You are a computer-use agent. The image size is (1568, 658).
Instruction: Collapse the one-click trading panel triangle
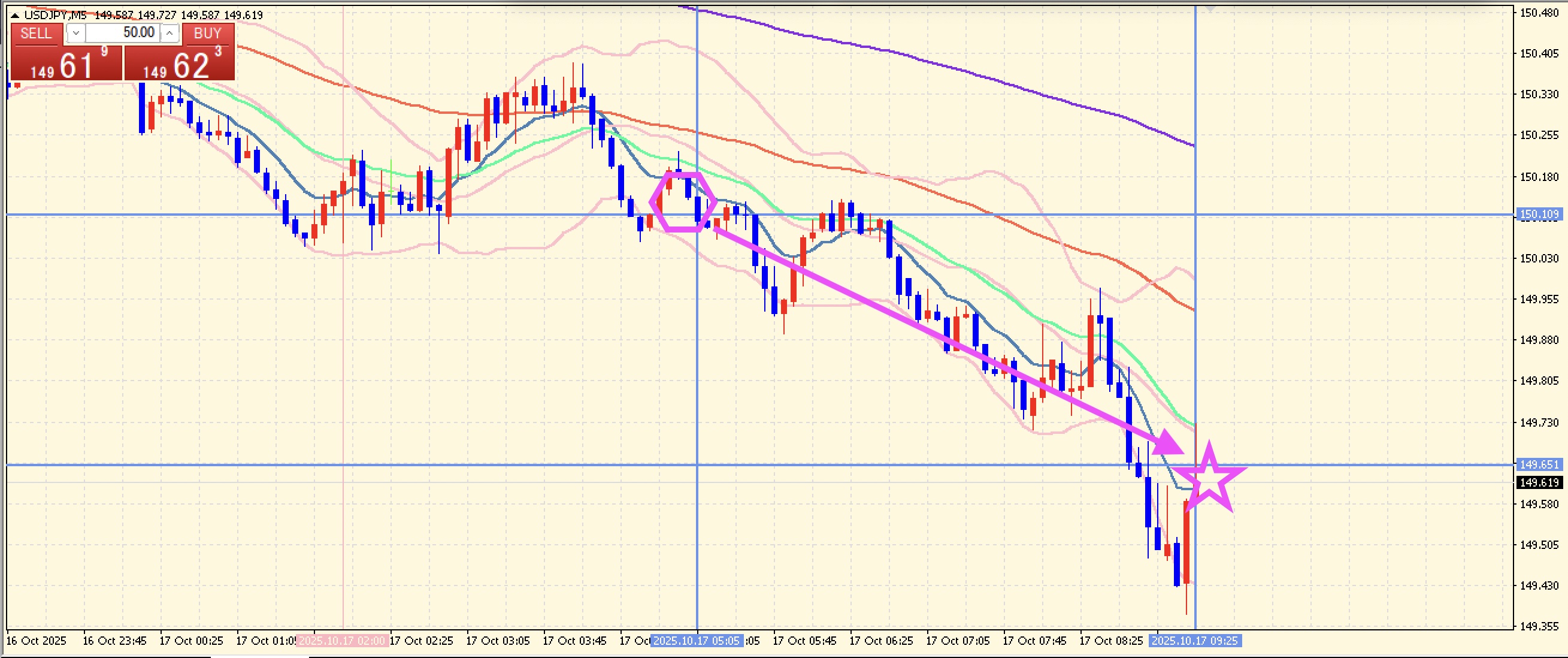(x=15, y=15)
